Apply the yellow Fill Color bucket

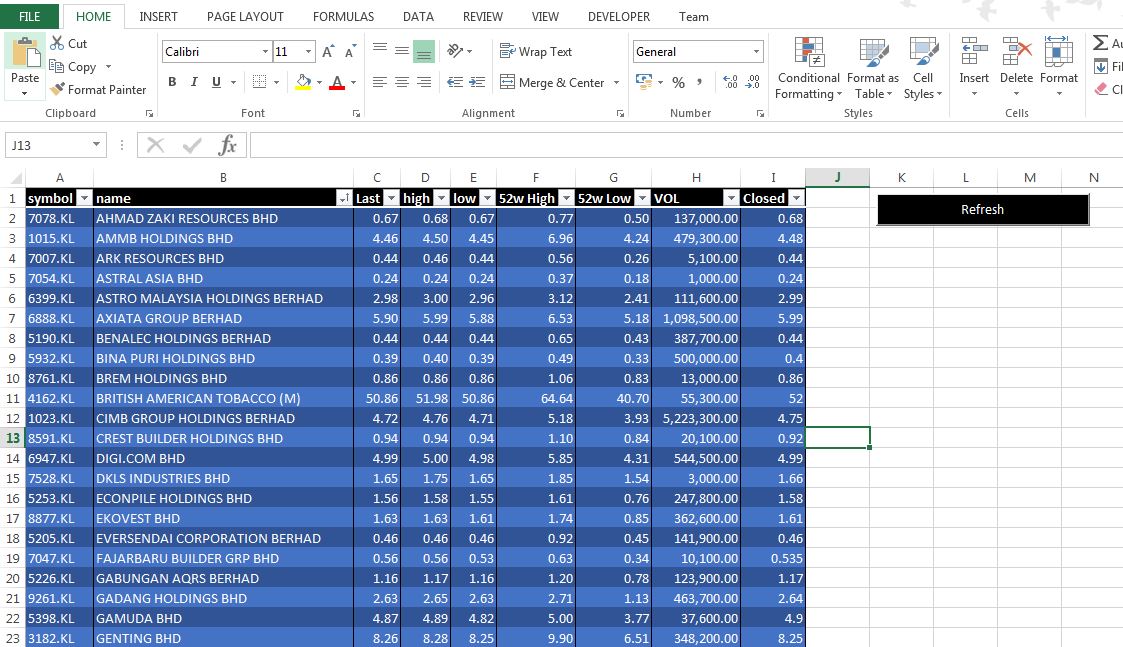point(304,82)
